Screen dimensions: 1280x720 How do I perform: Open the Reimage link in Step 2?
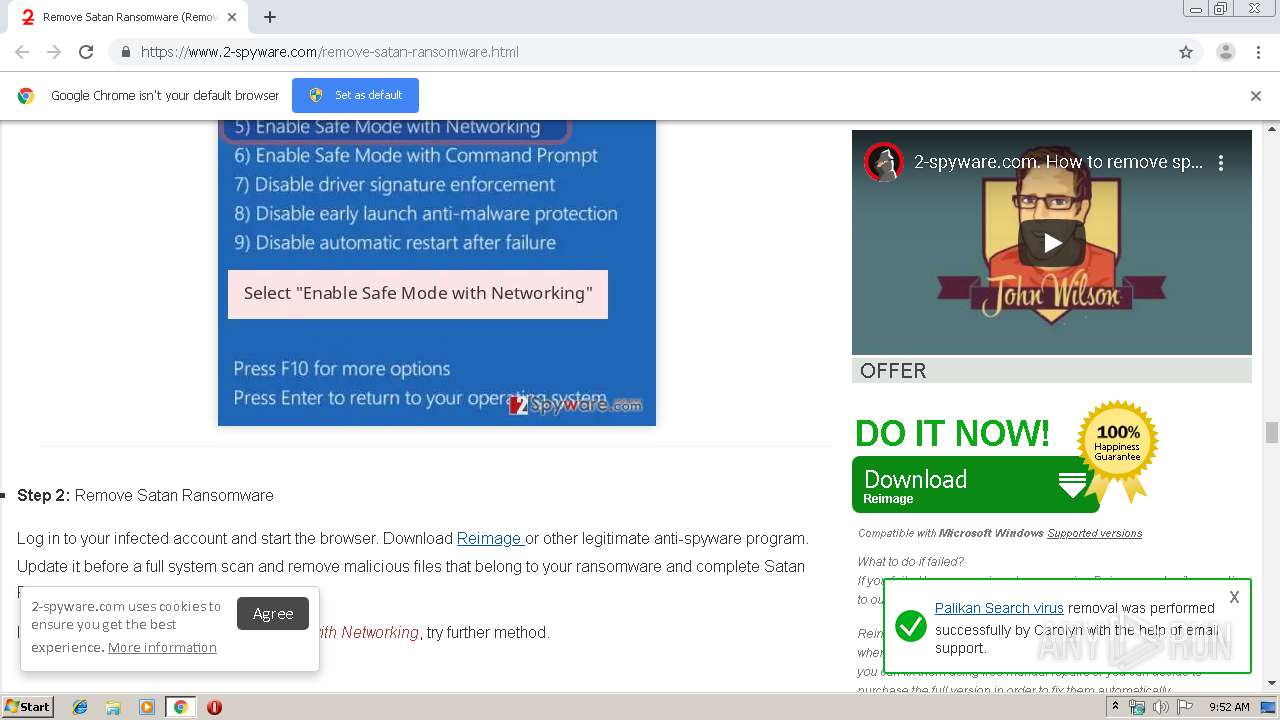[489, 538]
